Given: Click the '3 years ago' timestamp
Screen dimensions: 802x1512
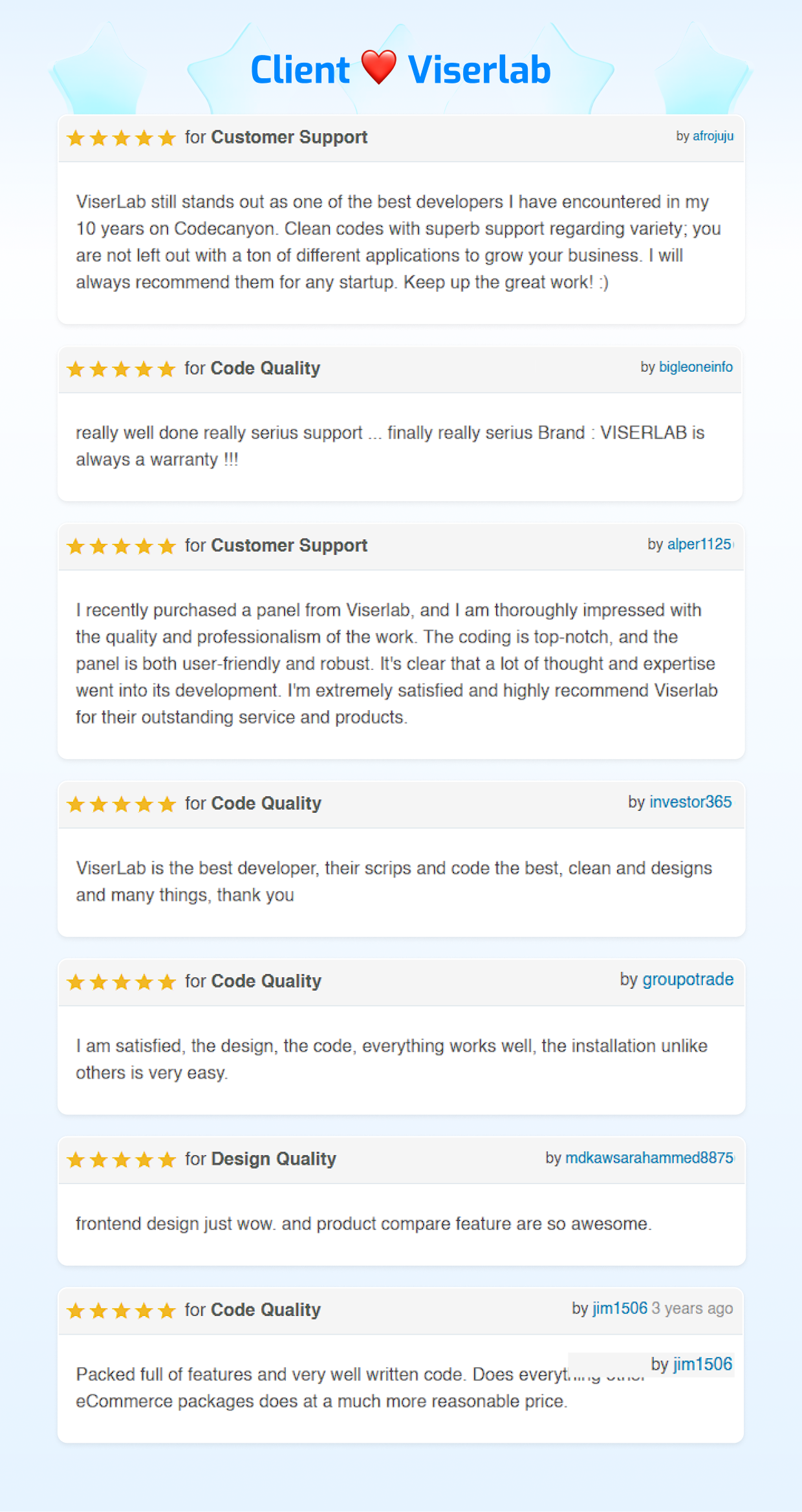Looking at the screenshot, I should click(692, 1308).
